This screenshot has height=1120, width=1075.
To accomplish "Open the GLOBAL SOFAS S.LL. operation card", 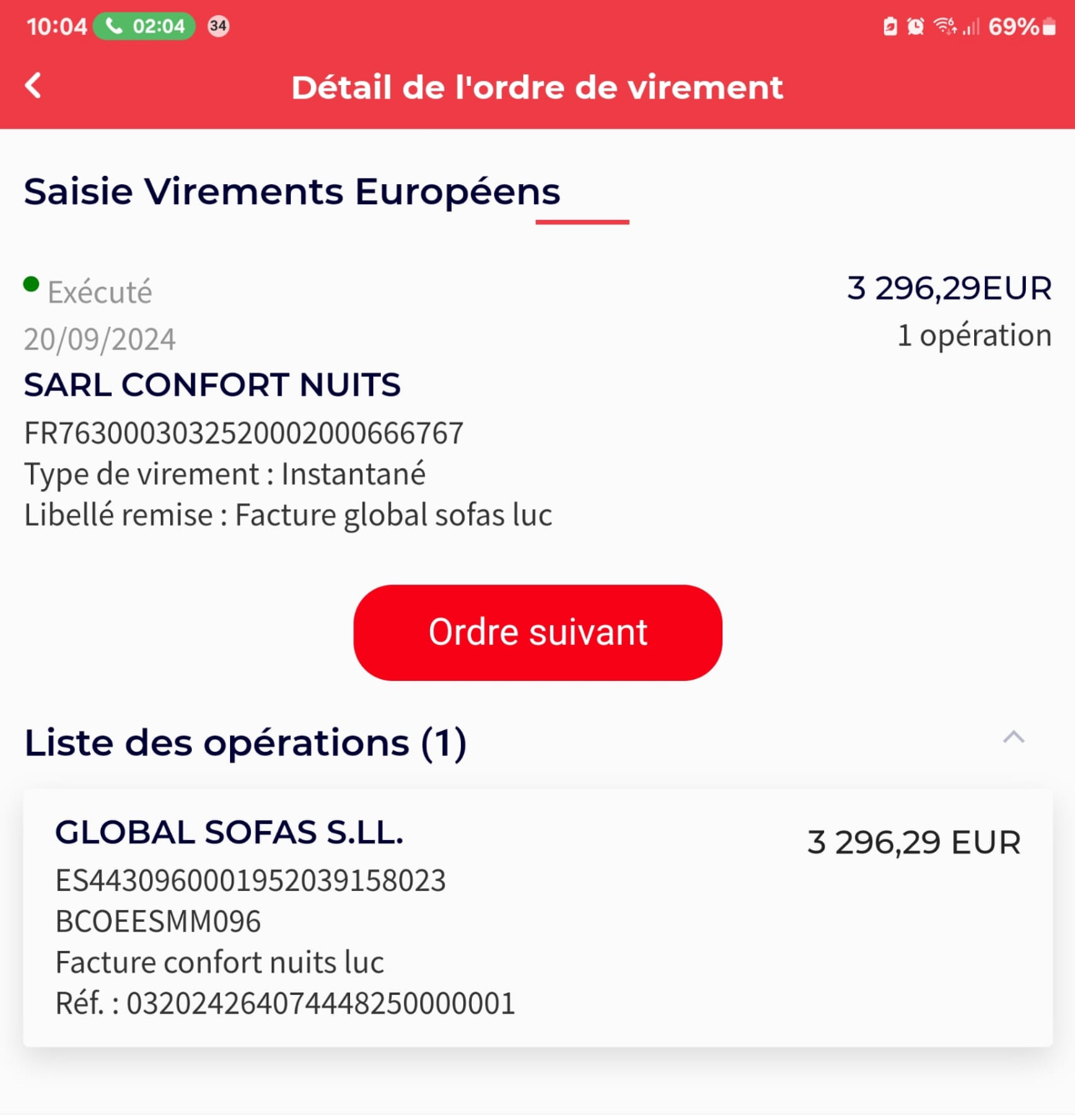I will (537, 917).
